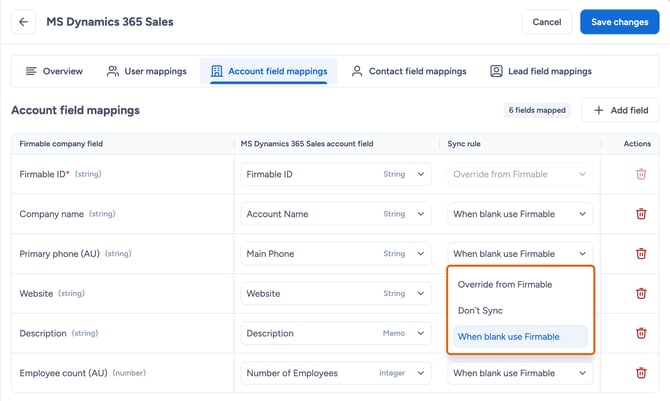
Task: Change sync rule for Company name row
Action: [520, 214]
